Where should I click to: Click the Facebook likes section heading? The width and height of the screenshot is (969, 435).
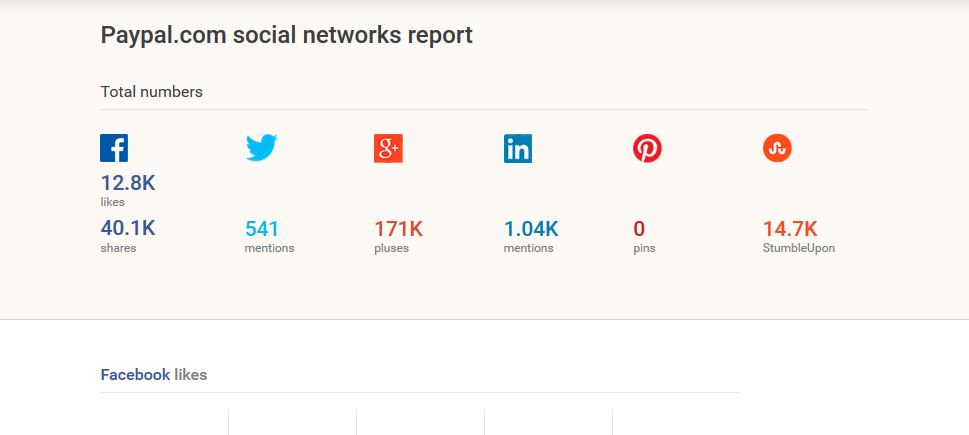(x=154, y=375)
